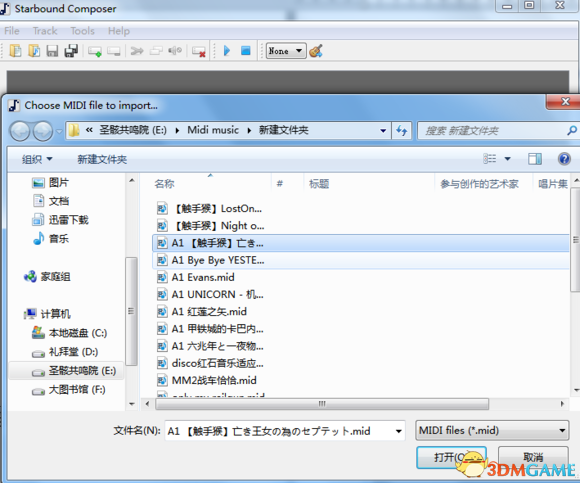Sort by the 名称 column header
This screenshot has width=580, height=483.
(211, 184)
